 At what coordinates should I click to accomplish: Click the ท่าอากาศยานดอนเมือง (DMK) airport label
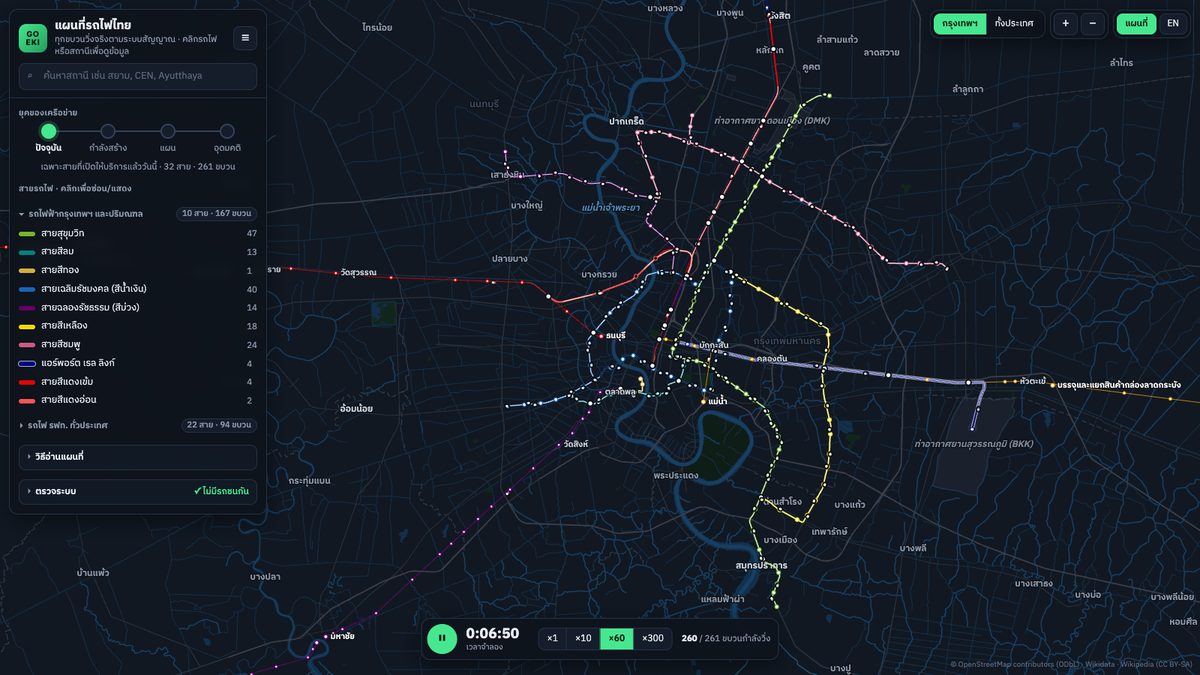[x=772, y=121]
